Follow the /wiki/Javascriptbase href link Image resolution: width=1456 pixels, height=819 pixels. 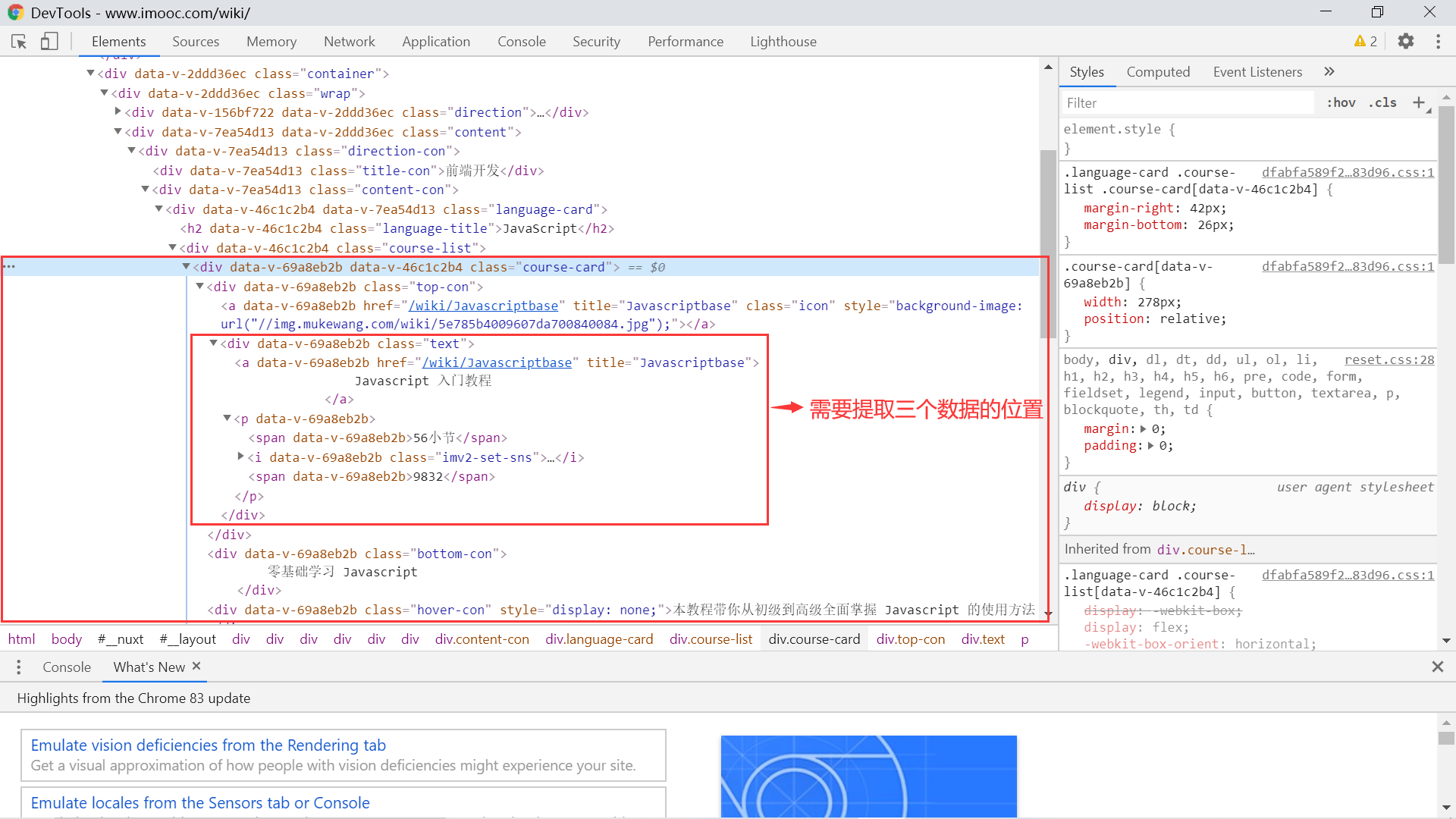[x=483, y=306]
